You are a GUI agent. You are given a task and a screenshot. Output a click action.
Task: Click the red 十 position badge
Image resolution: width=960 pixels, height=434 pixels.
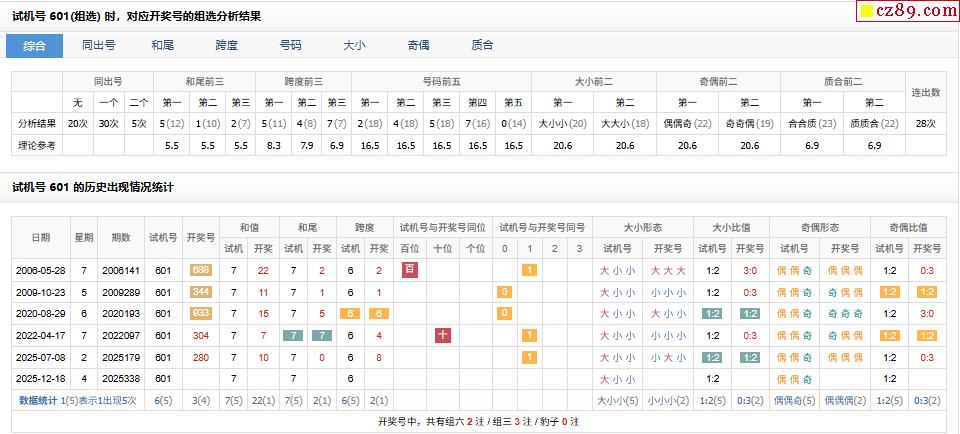(x=443, y=336)
